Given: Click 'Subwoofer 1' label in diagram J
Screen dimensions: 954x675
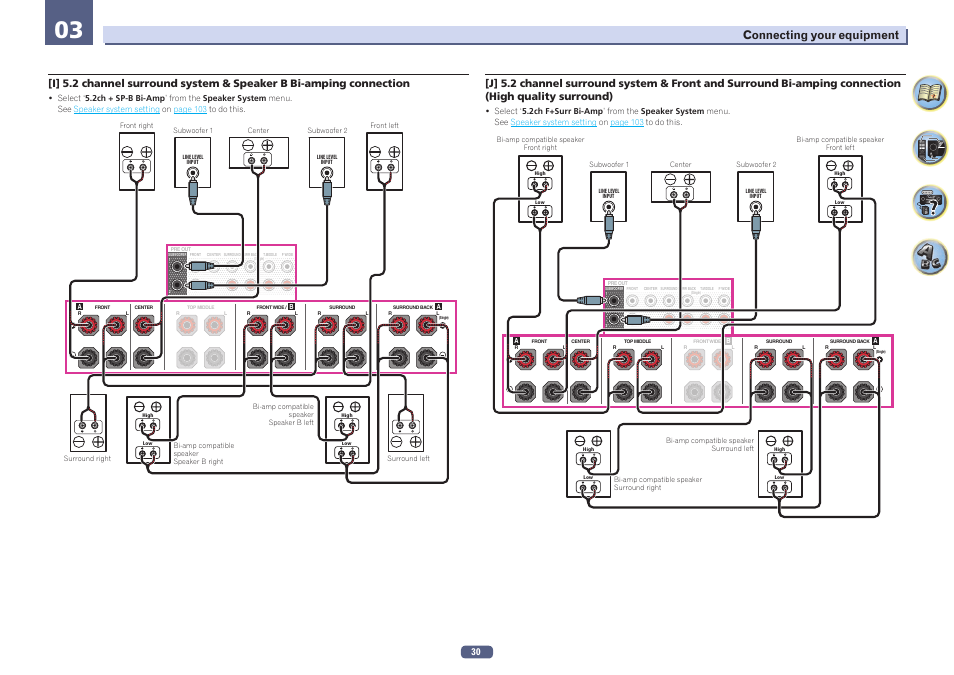Looking at the screenshot, I should click(609, 164).
